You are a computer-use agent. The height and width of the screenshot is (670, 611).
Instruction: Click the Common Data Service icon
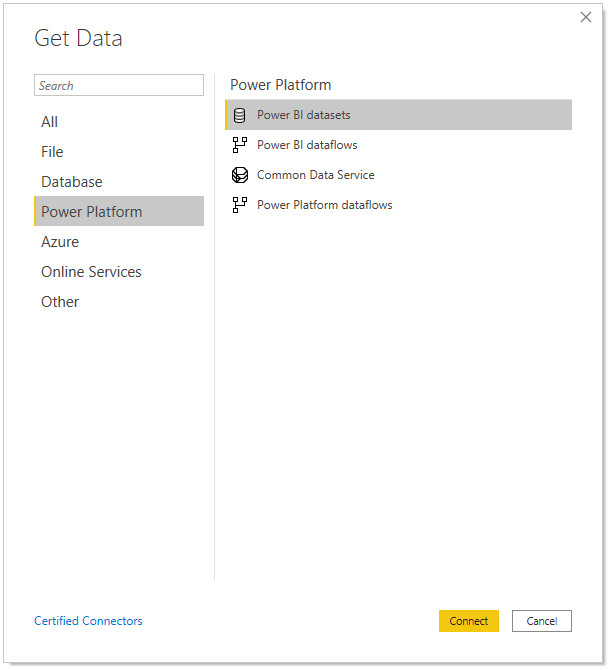point(240,175)
